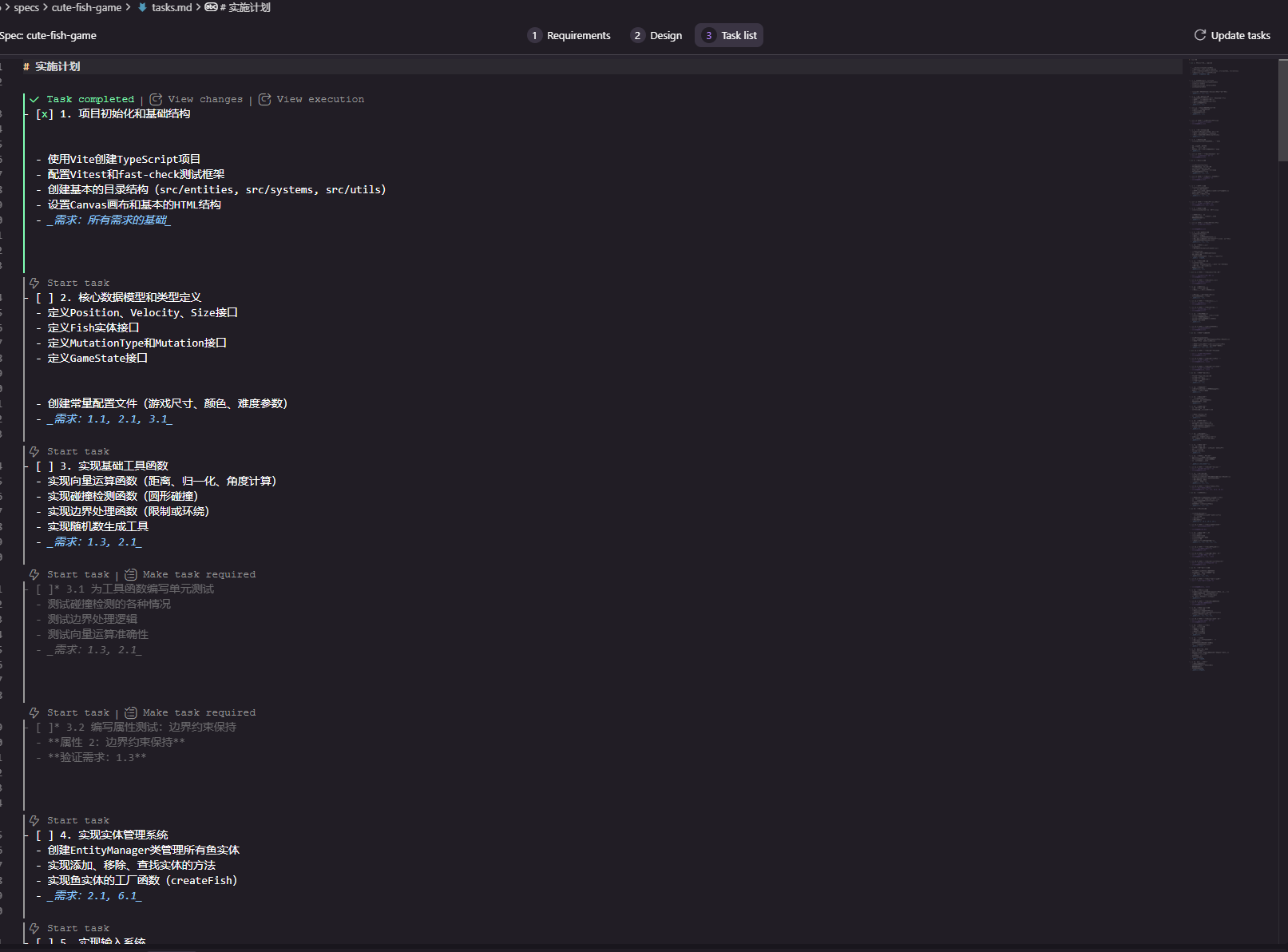The image size is (1288, 952).
Task: Toggle the checkbox for task 4 实现实体管理系统
Action: 45,835
